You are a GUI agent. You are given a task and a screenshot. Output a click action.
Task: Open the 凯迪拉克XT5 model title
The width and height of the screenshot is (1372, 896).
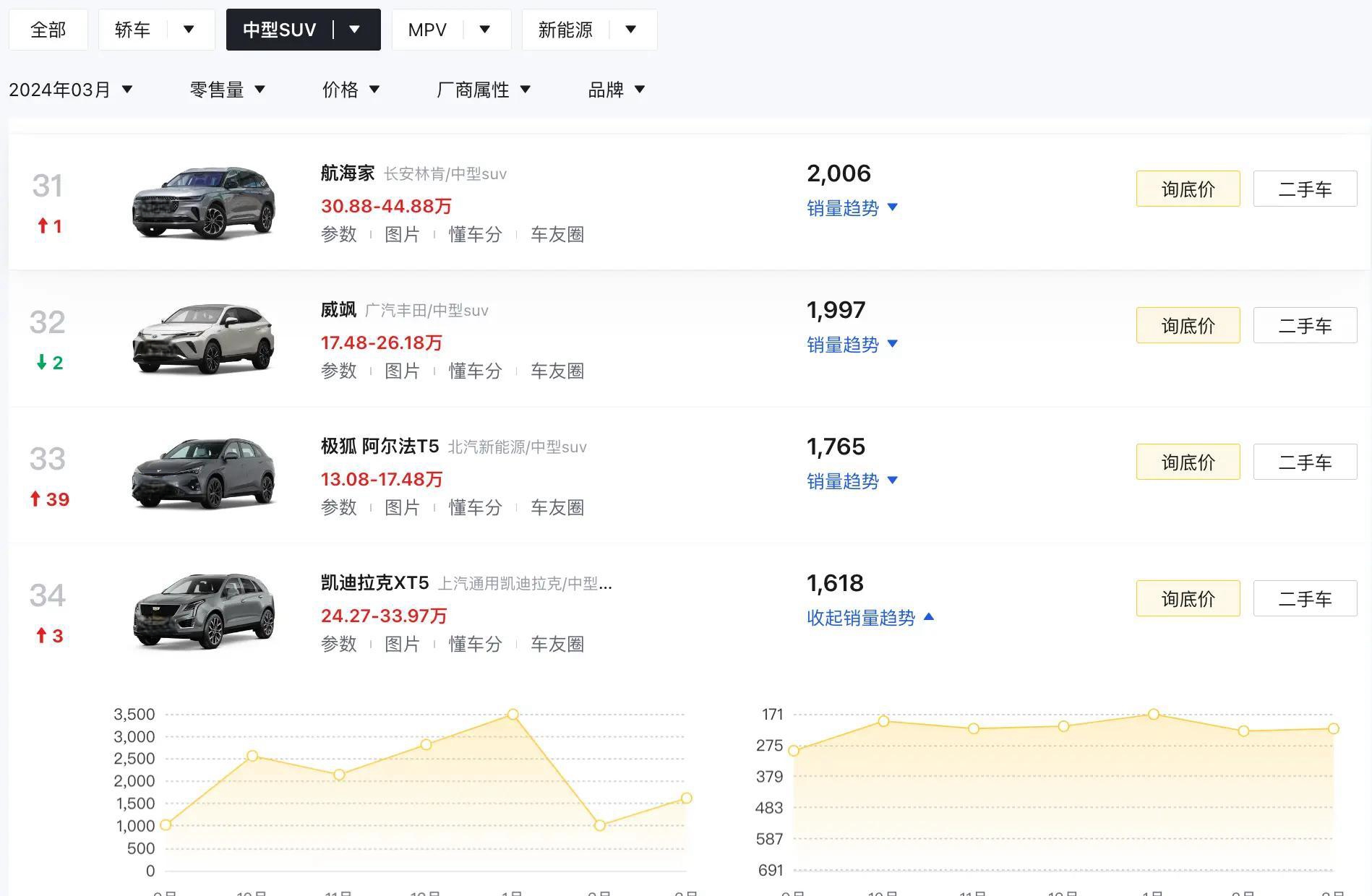pos(375,583)
